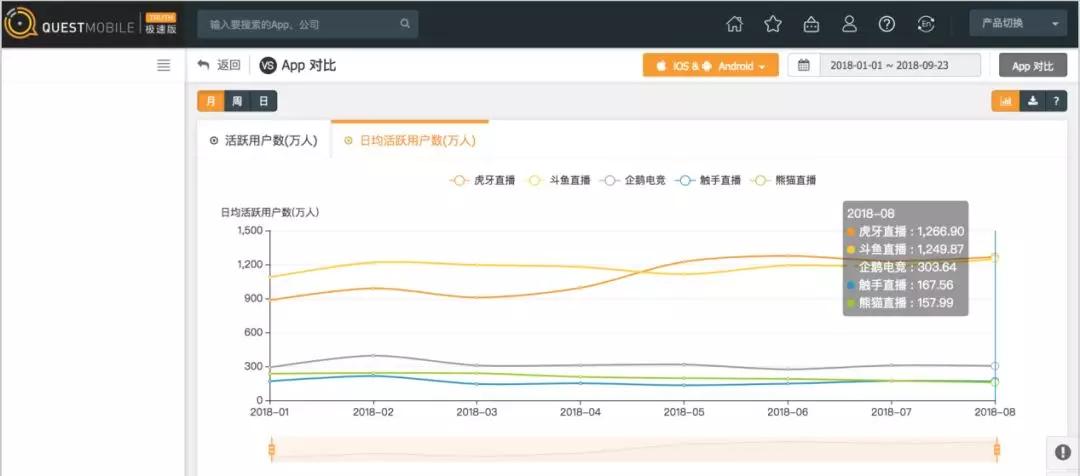Open the home icon in header
1080x476 pixels.
[x=735, y=24]
